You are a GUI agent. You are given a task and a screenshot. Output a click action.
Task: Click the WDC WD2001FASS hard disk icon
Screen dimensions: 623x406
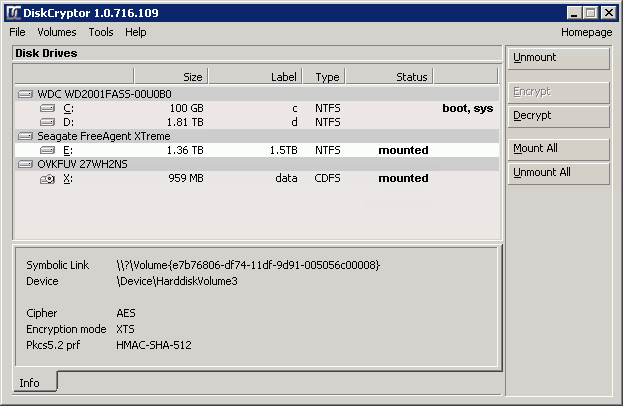point(25,94)
